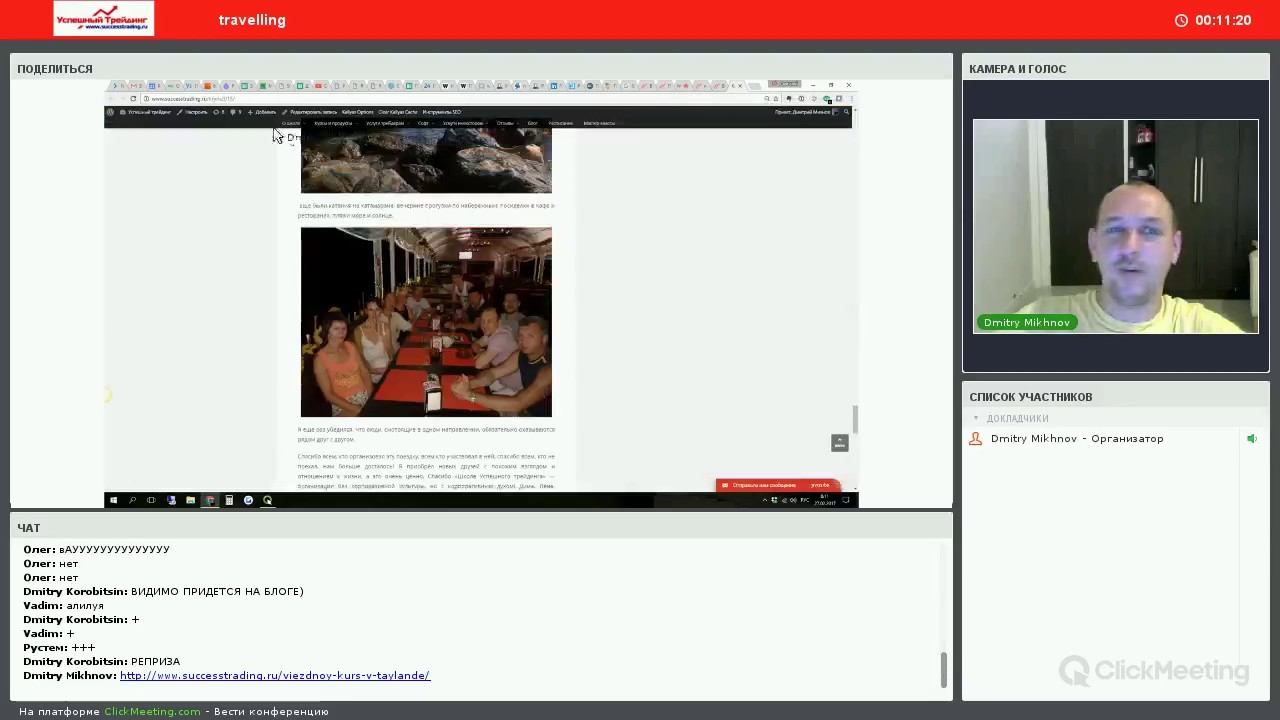The height and width of the screenshot is (720, 1280).
Task: Click the WordPress logo in the admin bar
Action: point(110,112)
